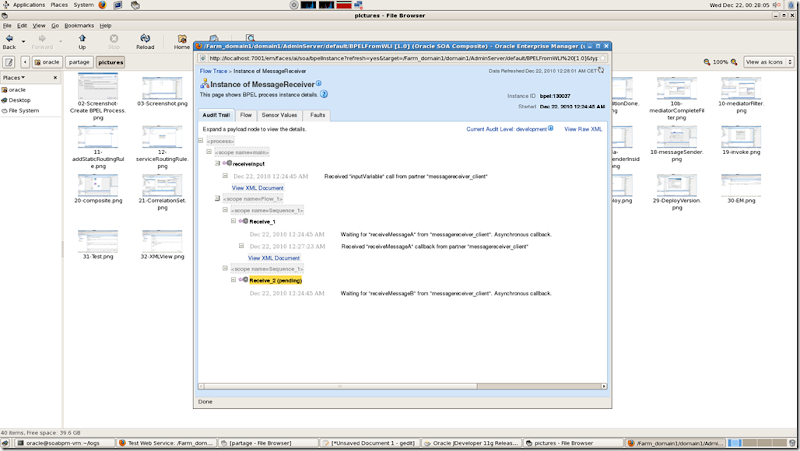Open the Help menu in File Browser

pos(105,26)
